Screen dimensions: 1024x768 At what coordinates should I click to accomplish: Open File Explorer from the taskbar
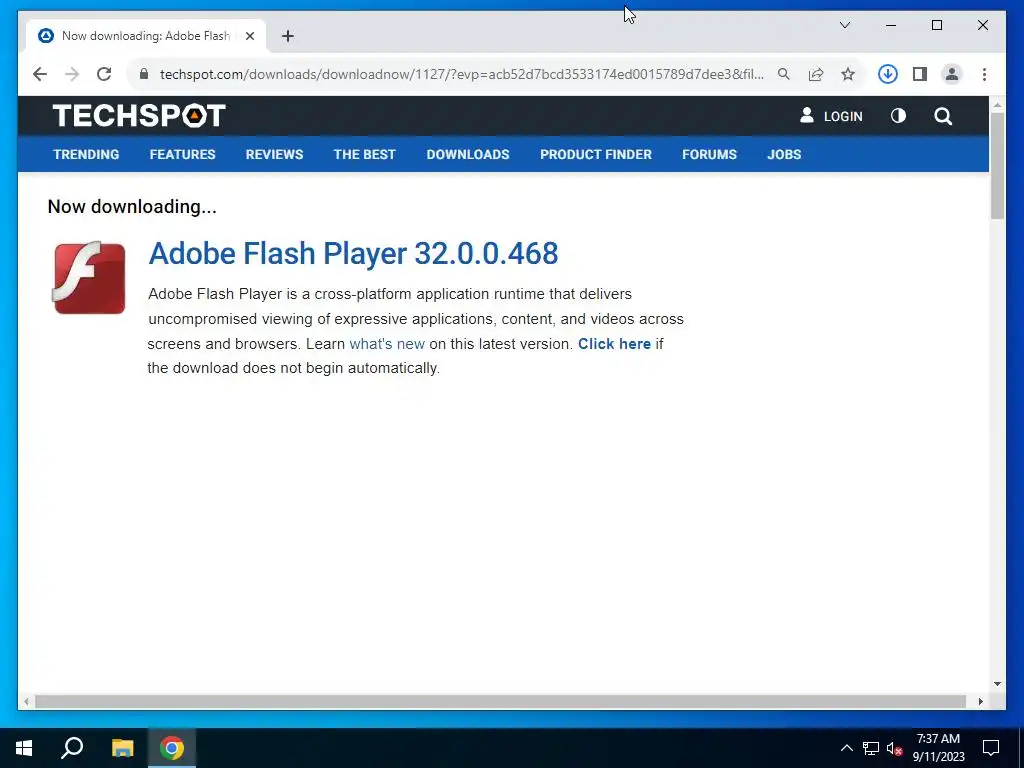[x=122, y=748]
